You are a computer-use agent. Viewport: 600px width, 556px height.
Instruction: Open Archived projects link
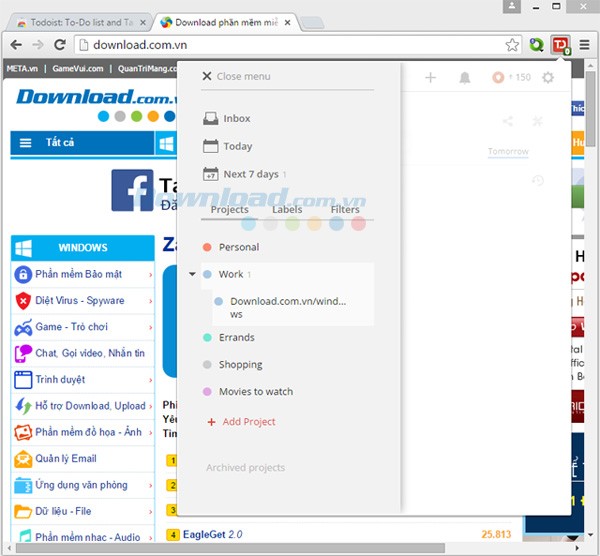245,467
